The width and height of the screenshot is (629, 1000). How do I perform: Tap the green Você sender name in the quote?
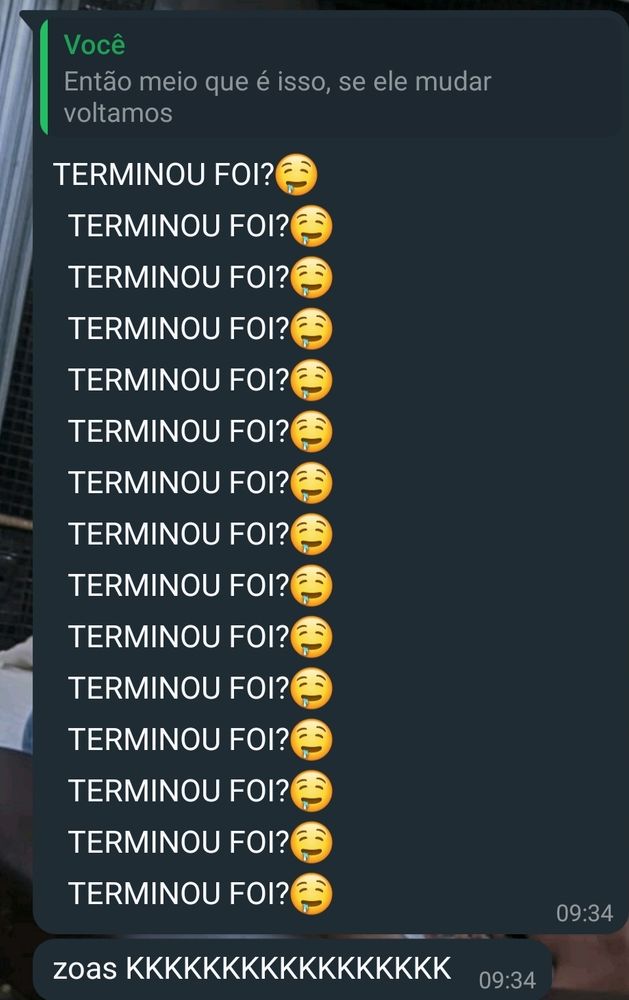click(94, 45)
